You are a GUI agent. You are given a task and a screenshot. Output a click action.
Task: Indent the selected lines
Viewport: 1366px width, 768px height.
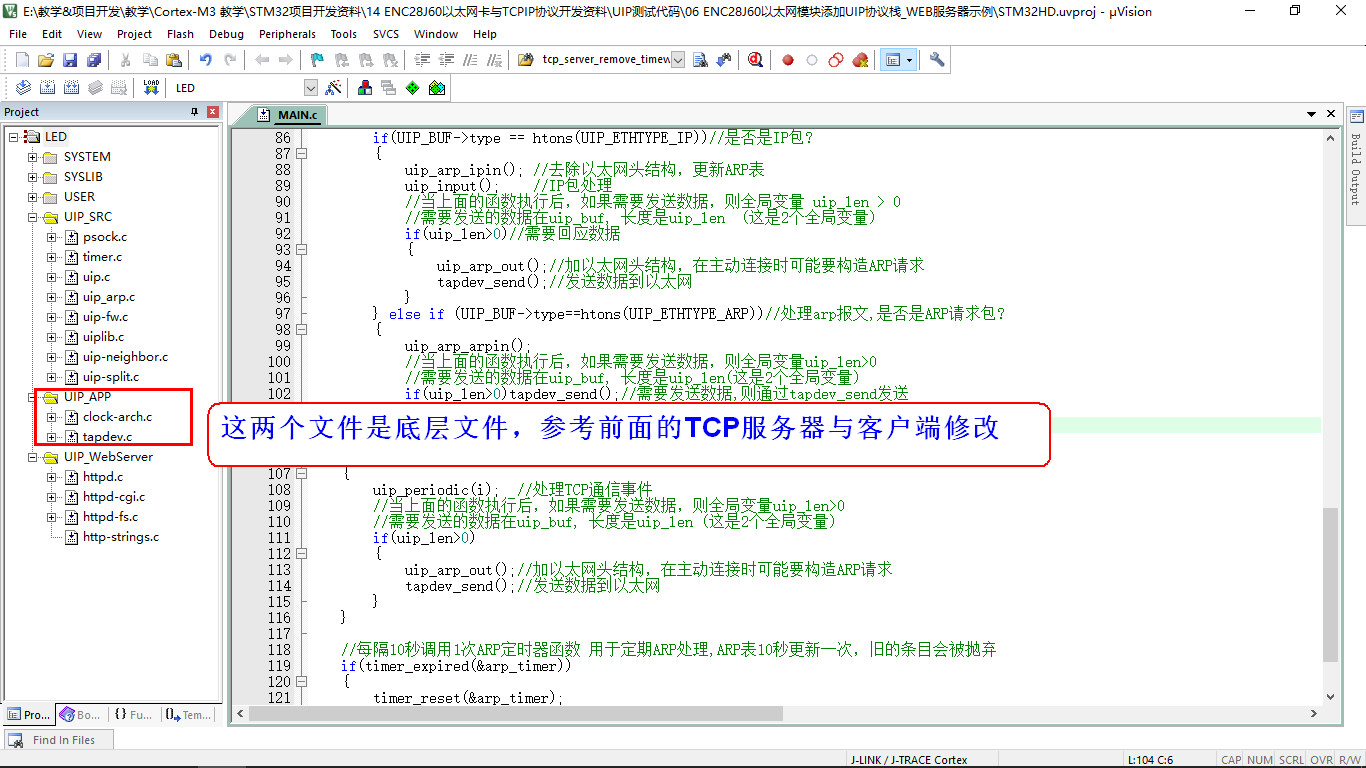click(x=422, y=60)
